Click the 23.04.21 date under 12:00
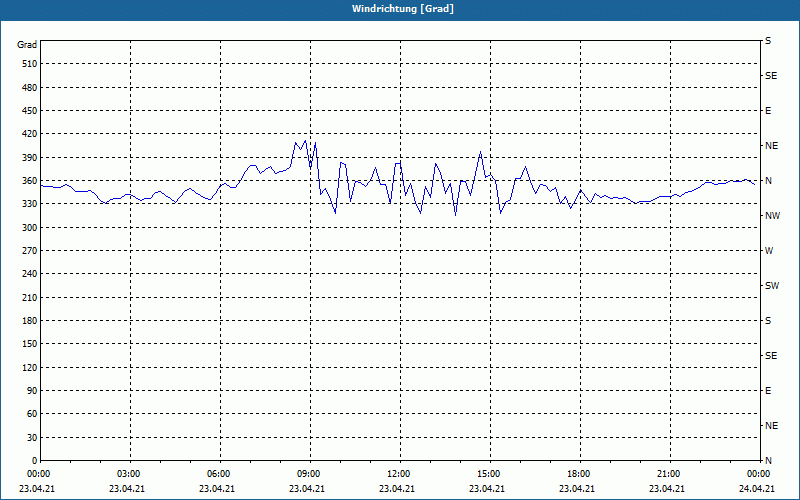 click(x=396, y=489)
